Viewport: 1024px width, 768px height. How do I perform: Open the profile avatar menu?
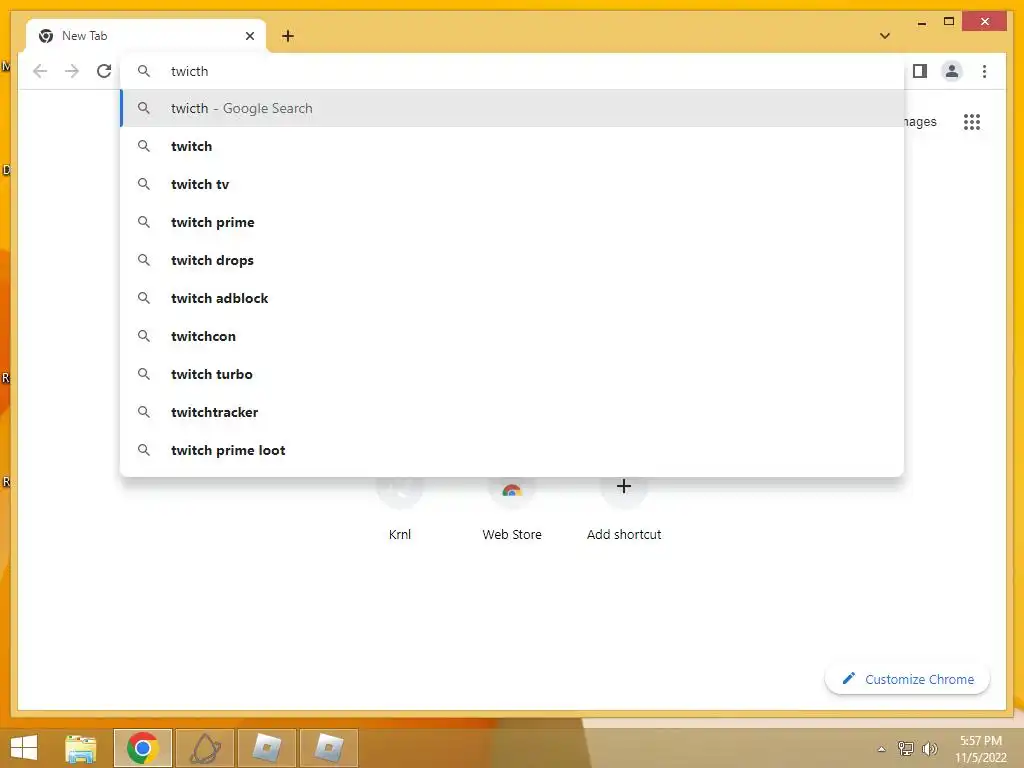pos(952,71)
